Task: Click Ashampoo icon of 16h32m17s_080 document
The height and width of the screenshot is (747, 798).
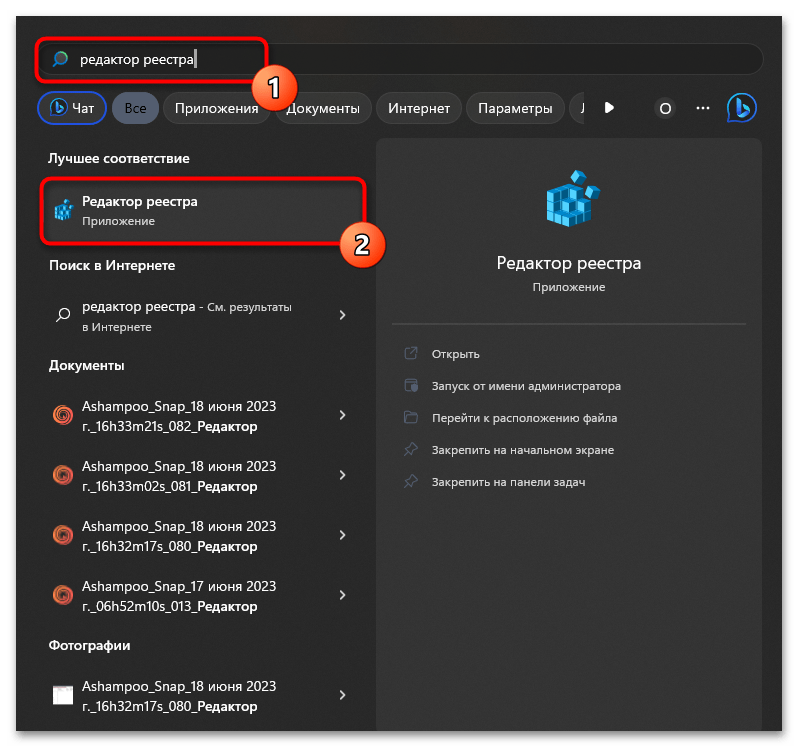Action: coord(63,535)
